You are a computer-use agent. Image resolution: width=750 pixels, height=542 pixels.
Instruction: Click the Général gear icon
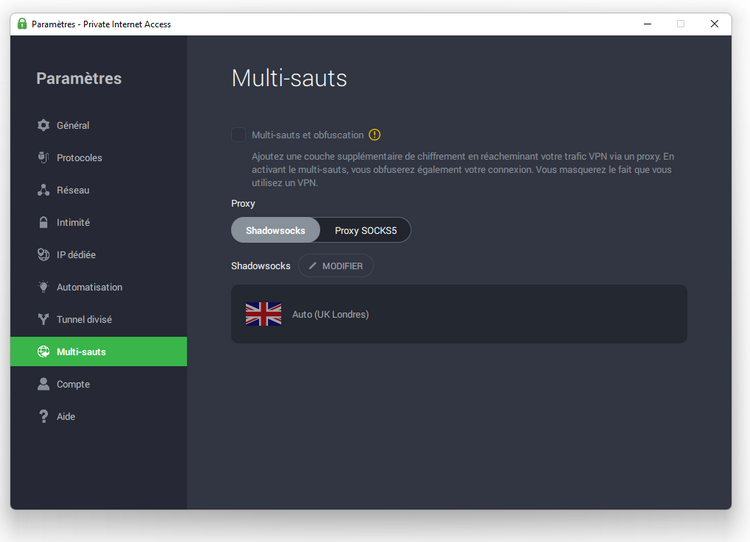44,125
